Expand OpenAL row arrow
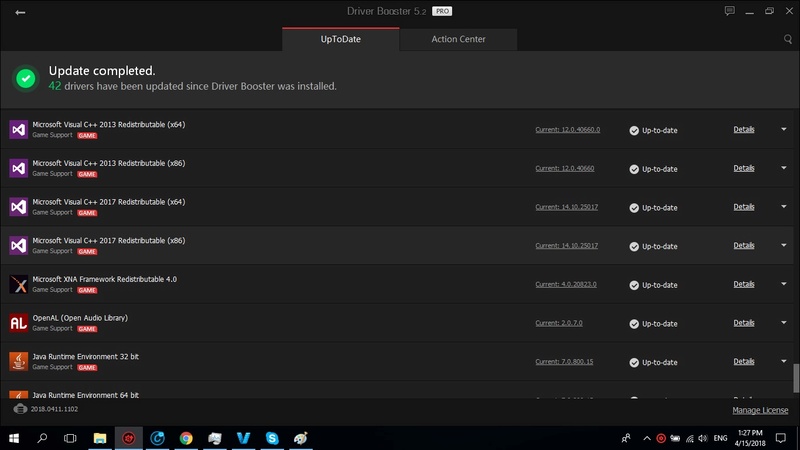 click(x=784, y=322)
